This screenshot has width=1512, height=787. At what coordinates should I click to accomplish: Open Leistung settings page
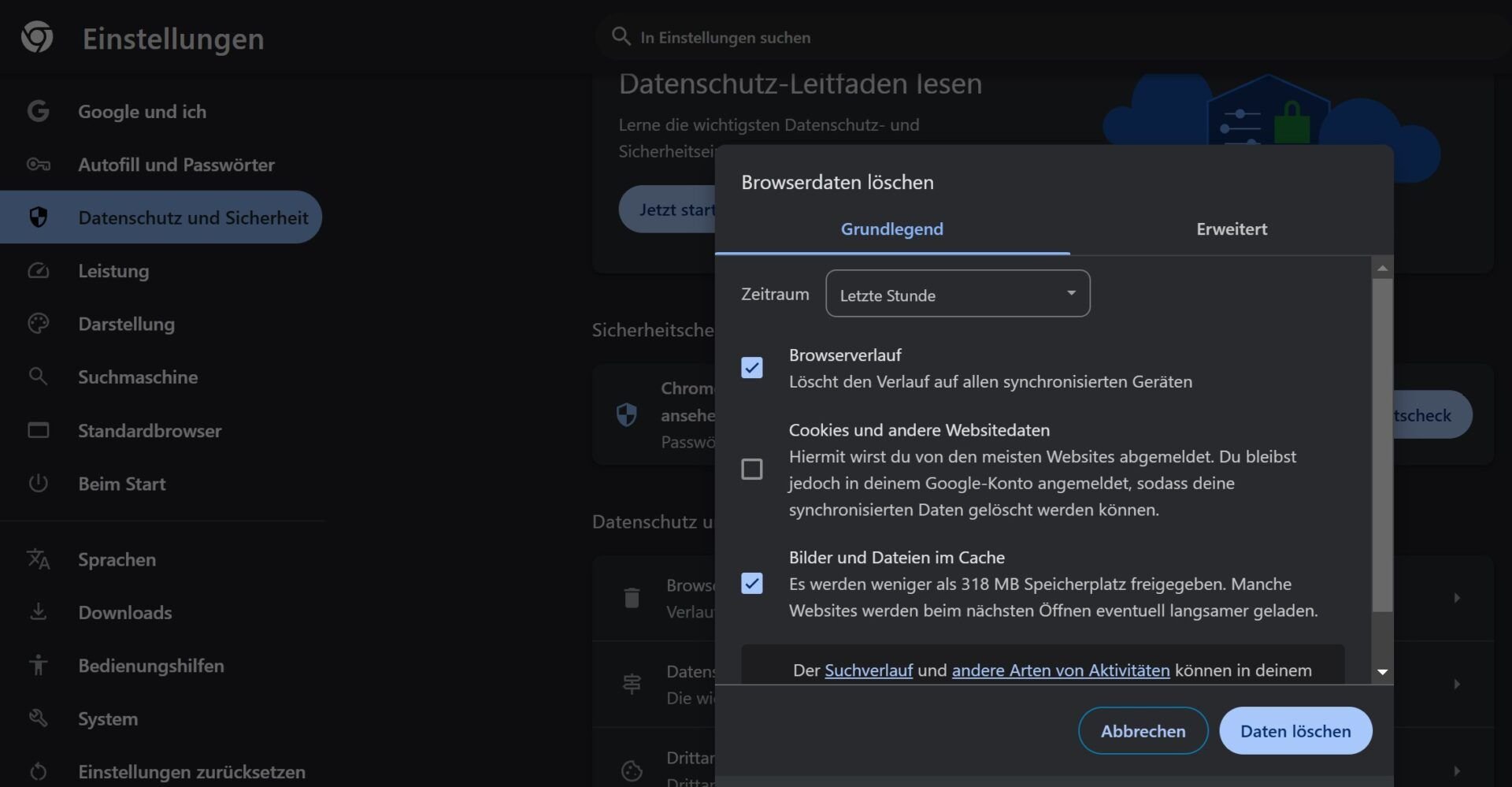click(x=113, y=271)
